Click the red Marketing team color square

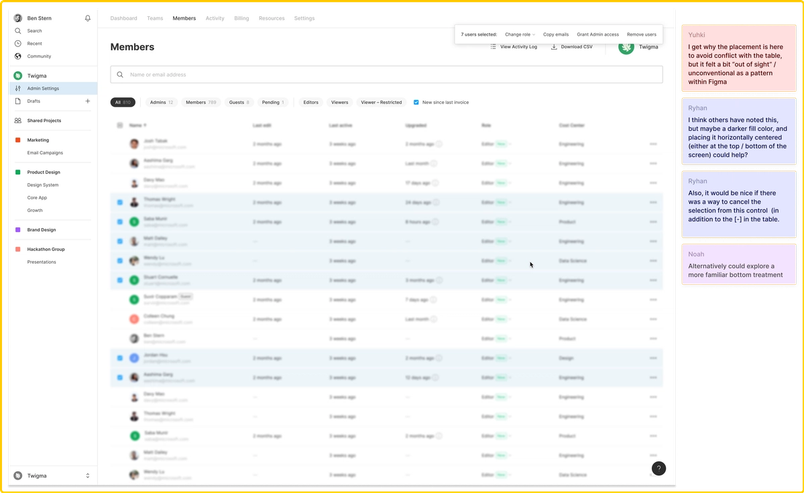coord(18,140)
